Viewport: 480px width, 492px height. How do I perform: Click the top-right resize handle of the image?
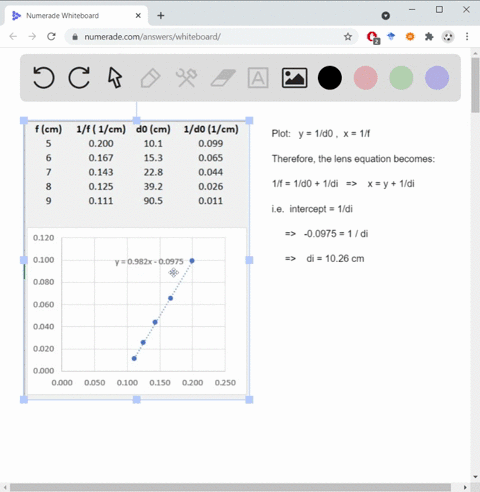point(249,120)
